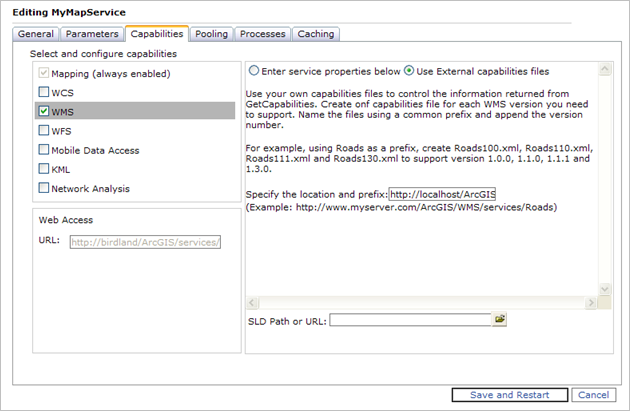Enable the WFS capability checkbox
Viewport: 630px width, 411px height.
click(44, 130)
